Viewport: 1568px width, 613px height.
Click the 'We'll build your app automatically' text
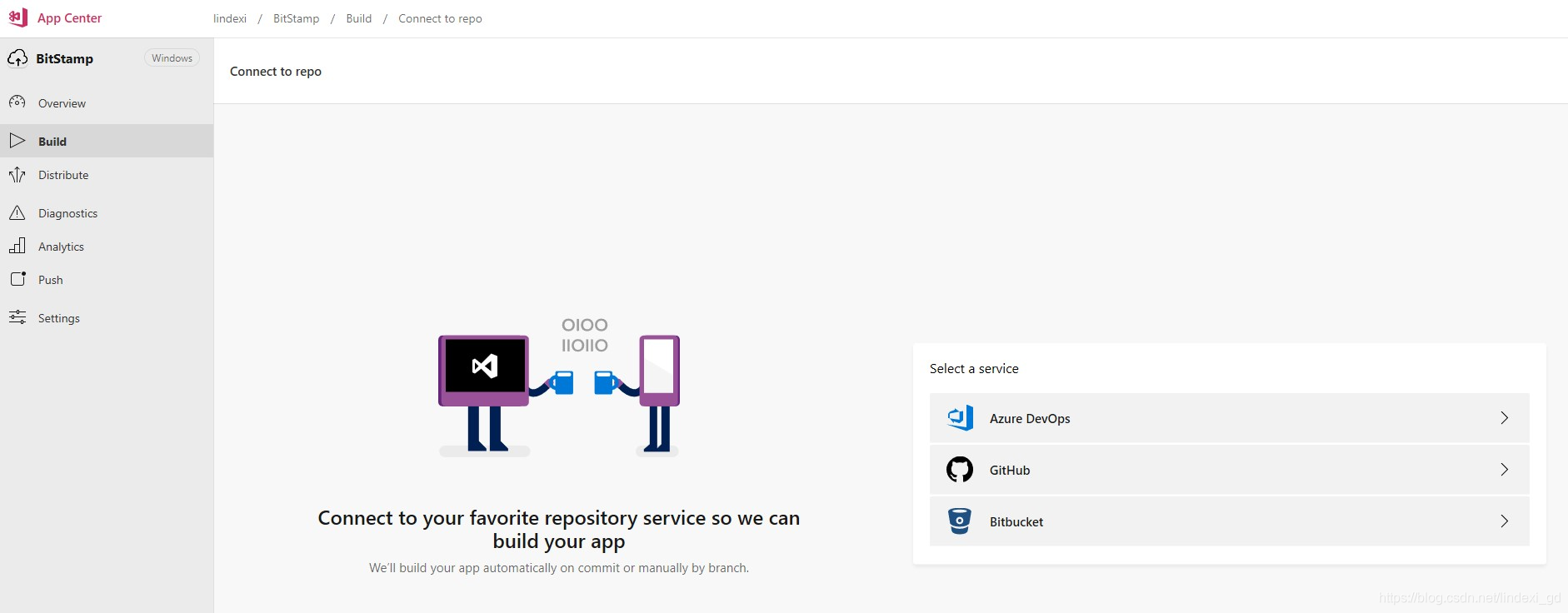coord(559,568)
